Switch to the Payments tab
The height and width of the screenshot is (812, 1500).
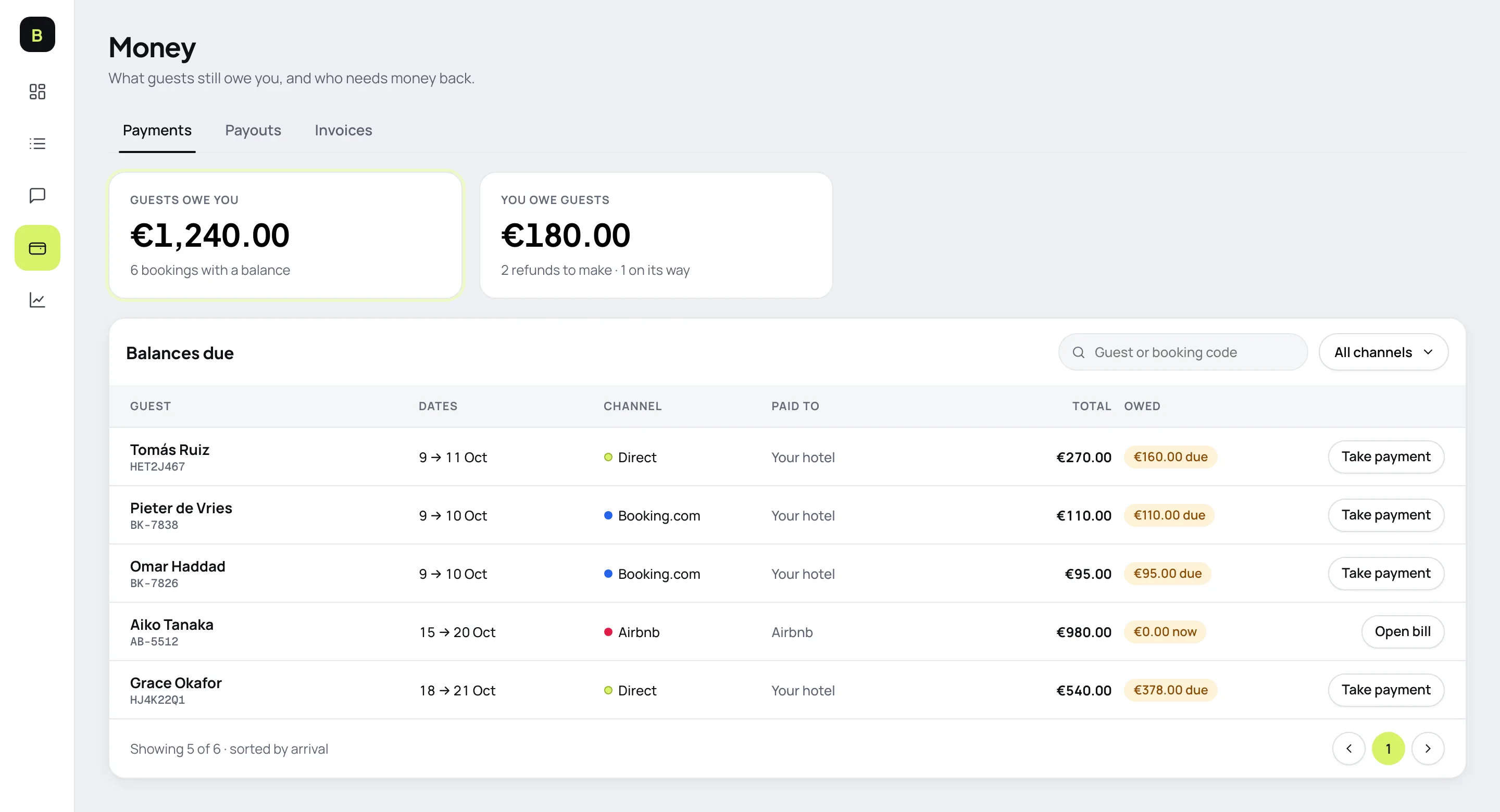click(157, 130)
